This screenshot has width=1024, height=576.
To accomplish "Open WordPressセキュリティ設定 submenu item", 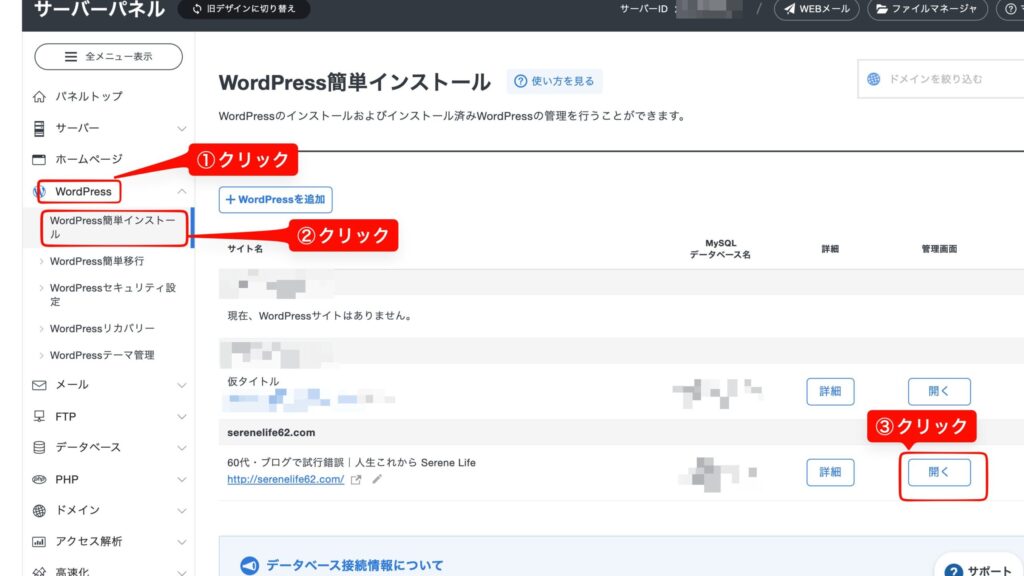I will coord(112,295).
